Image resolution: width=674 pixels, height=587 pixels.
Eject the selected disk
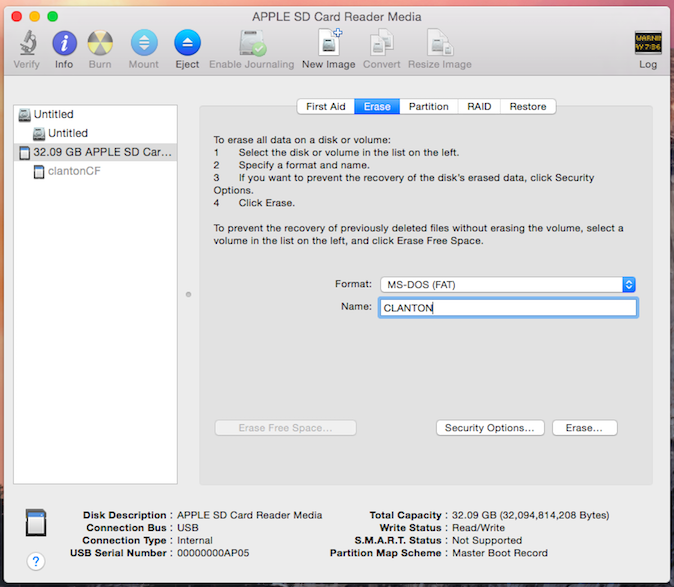pyautogui.click(x=187, y=43)
